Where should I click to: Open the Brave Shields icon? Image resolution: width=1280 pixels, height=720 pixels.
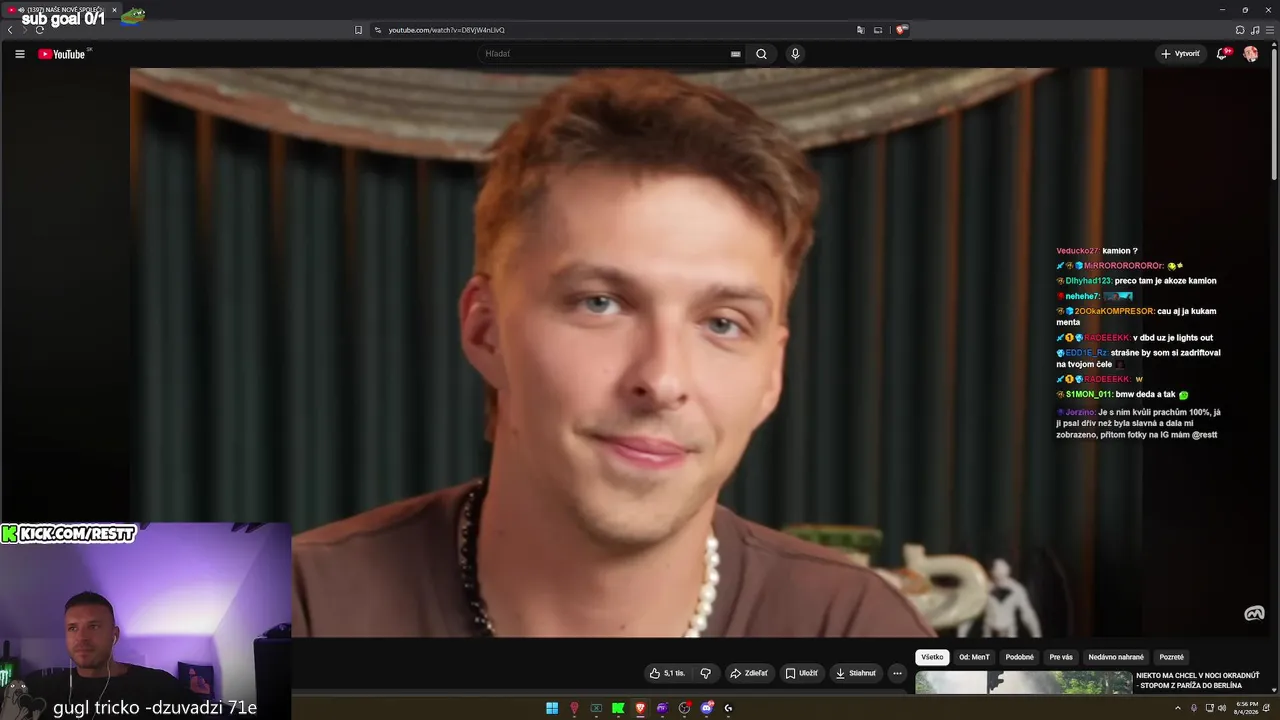901,30
